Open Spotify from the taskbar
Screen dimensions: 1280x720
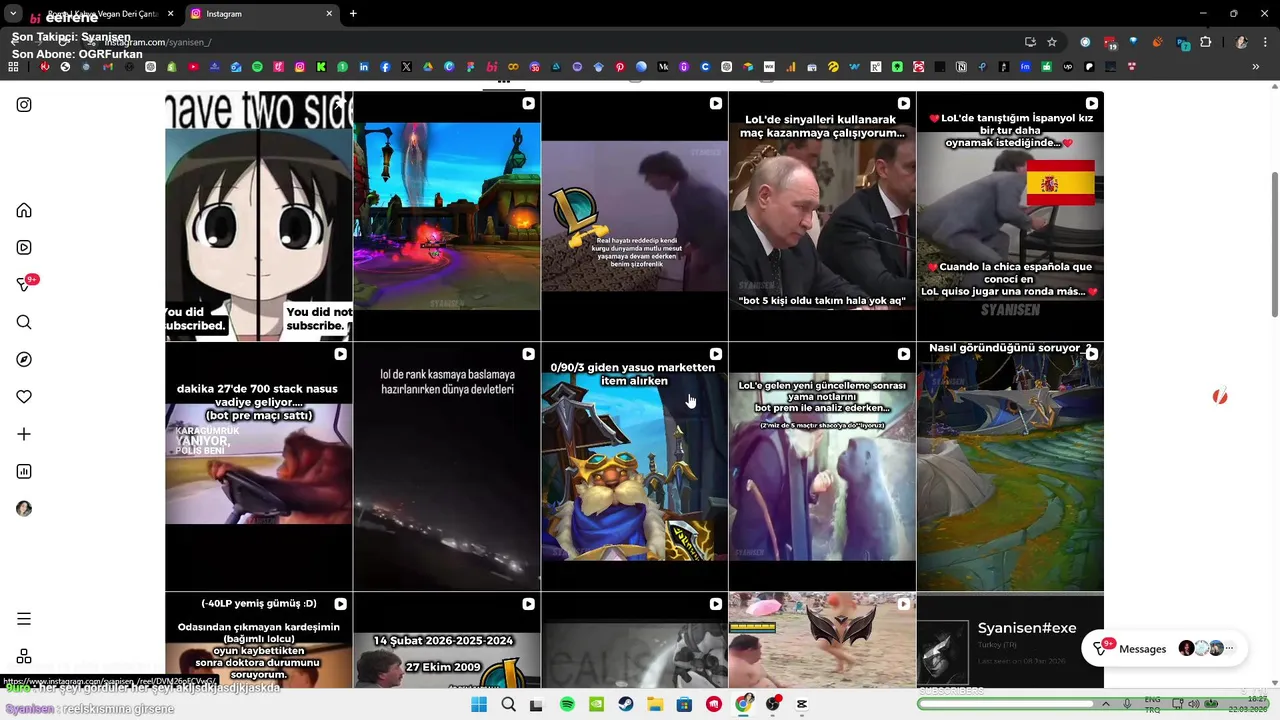pyautogui.click(x=567, y=704)
